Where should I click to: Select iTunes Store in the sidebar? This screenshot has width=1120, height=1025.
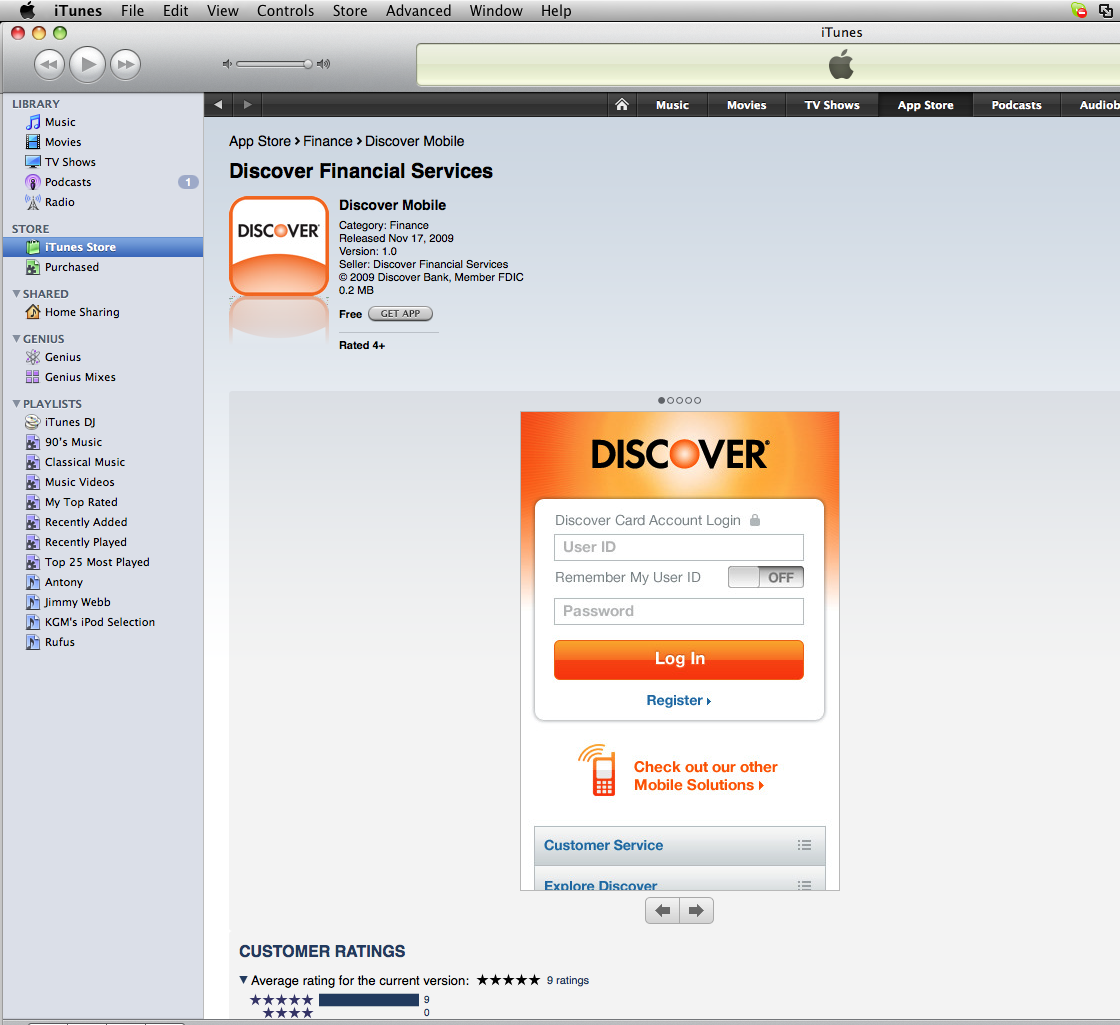pyautogui.click(x=103, y=247)
